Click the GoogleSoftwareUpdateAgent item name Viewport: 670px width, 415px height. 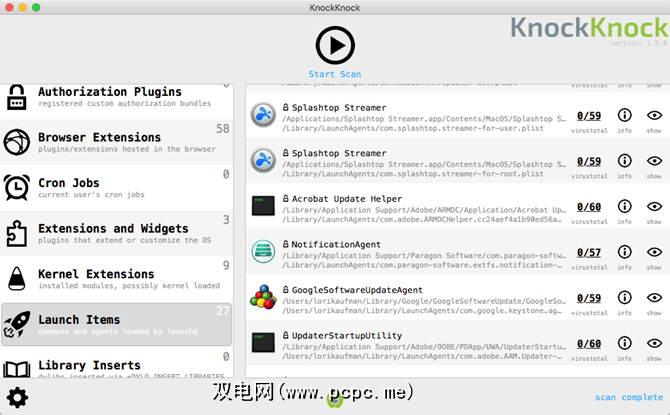[x=357, y=290]
